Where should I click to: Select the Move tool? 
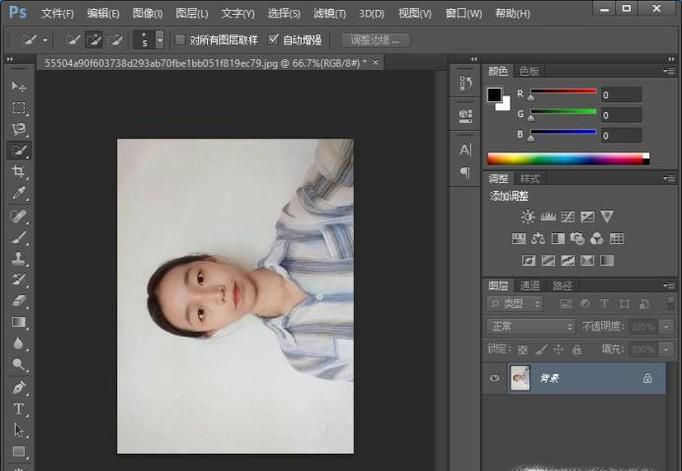tap(18, 86)
